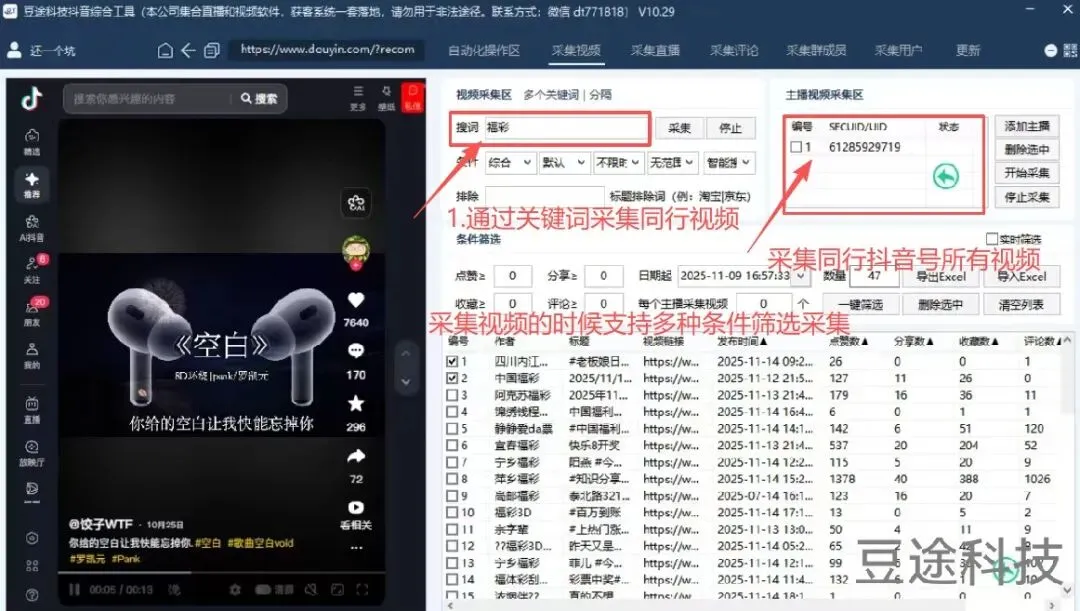Click the like heart icon on the video
Image resolution: width=1080 pixels, height=611 pixels.
pyautogui.click(x=355, y=298)
